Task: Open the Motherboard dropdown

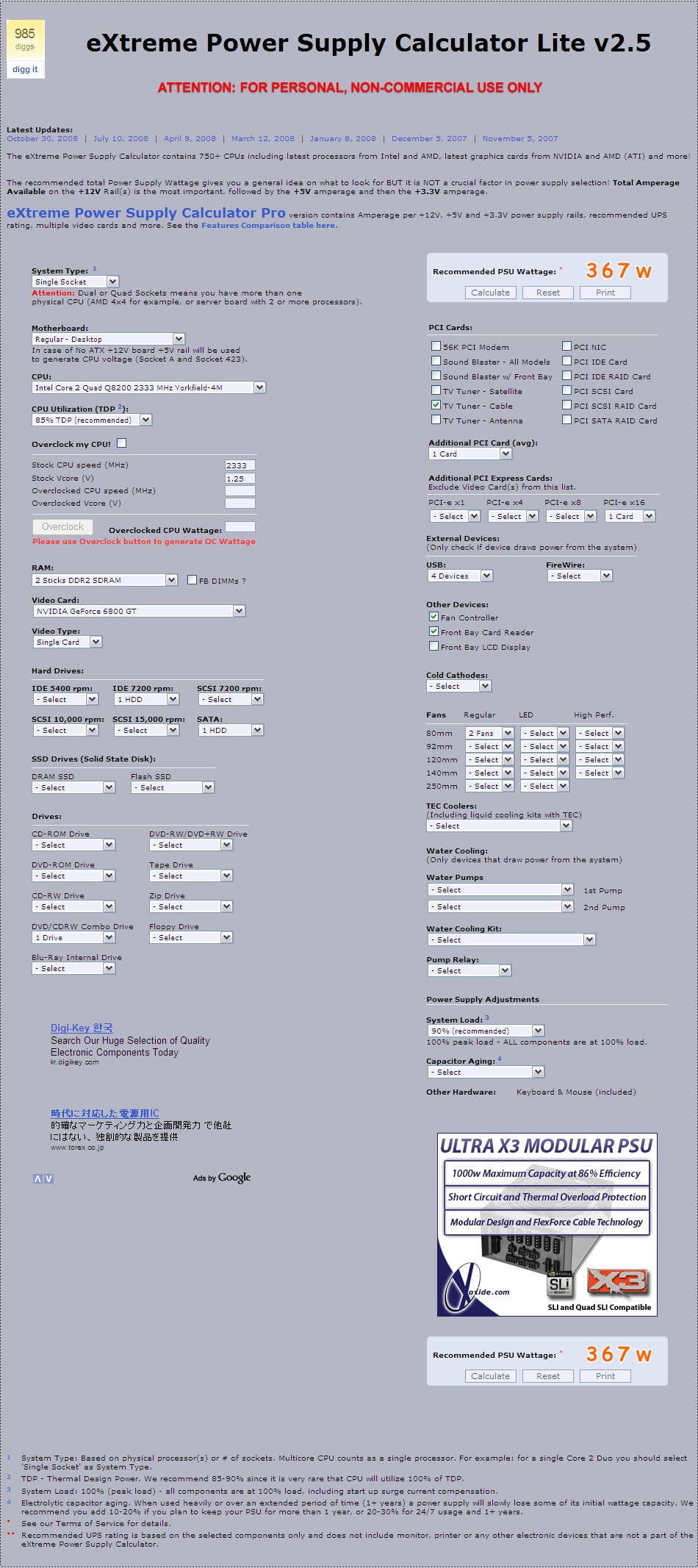Action: coord(108,339)
